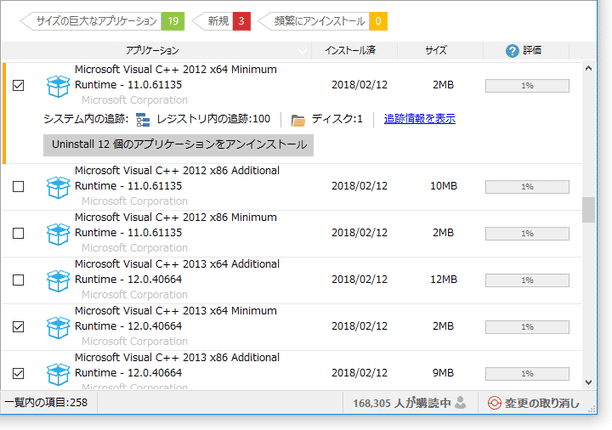
Task: Click the window resize grip in status bar
Action: pos(592,409)
